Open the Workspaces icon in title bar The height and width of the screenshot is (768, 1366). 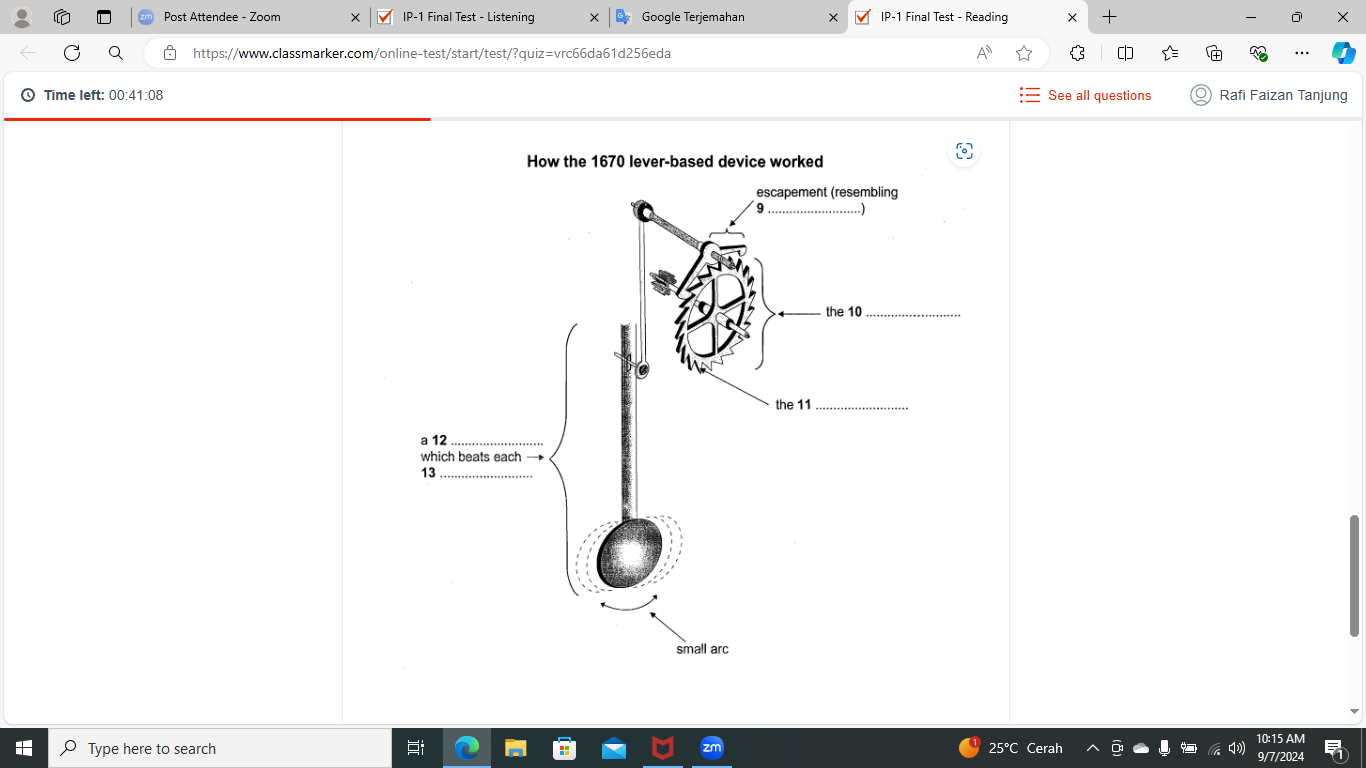[x=62, y=17]
